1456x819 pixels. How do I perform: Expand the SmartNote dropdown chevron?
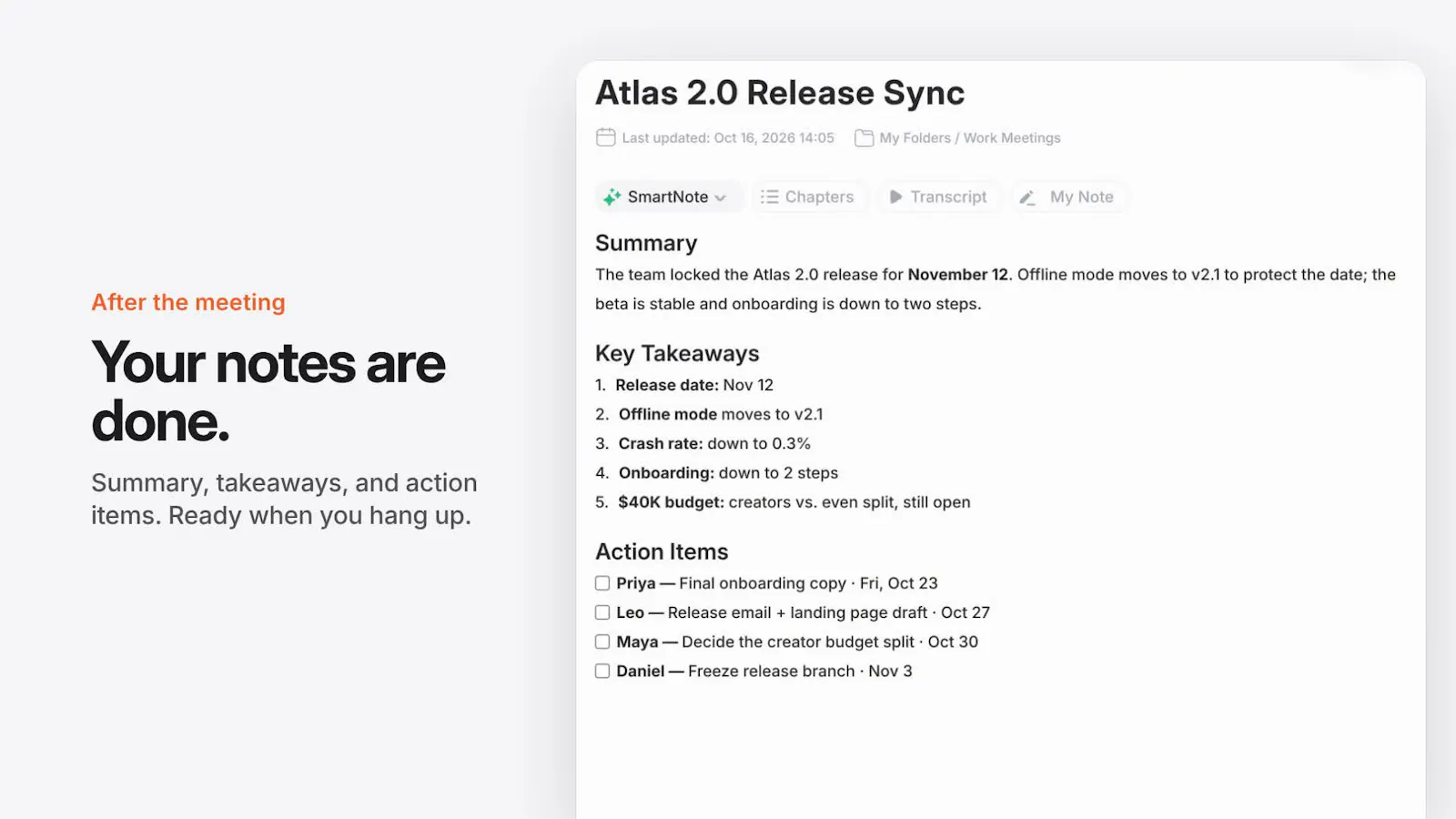721,197
